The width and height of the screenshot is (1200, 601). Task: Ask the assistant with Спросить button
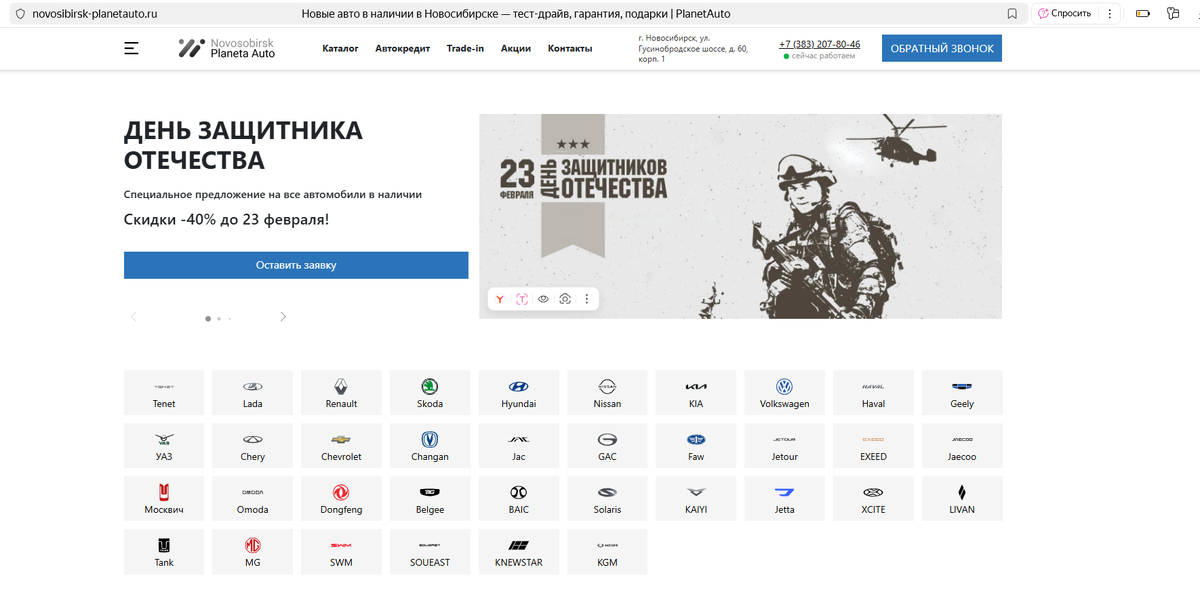(1064, 14)
